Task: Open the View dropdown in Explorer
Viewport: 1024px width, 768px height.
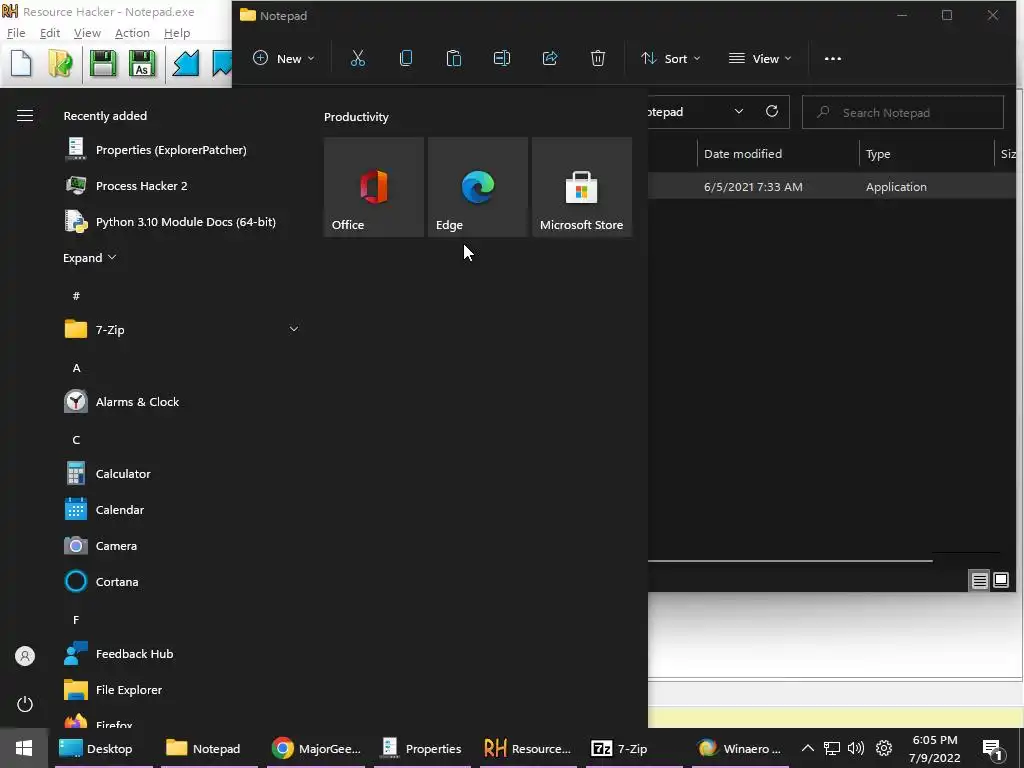Action: [760, 58]
